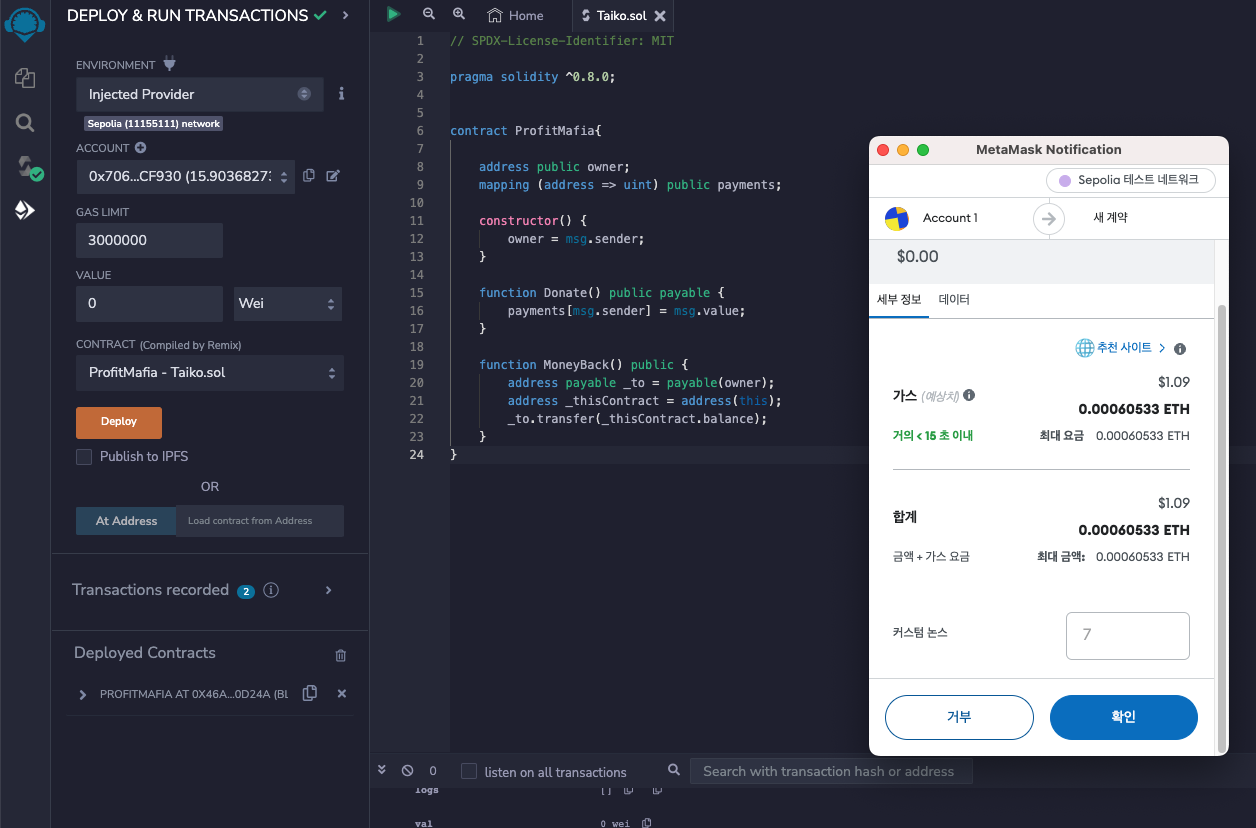This screenshot has height=828, width=1256.
Task: Click the info icon next to 가스 (예상치)
Action: [x=969, y=395]
